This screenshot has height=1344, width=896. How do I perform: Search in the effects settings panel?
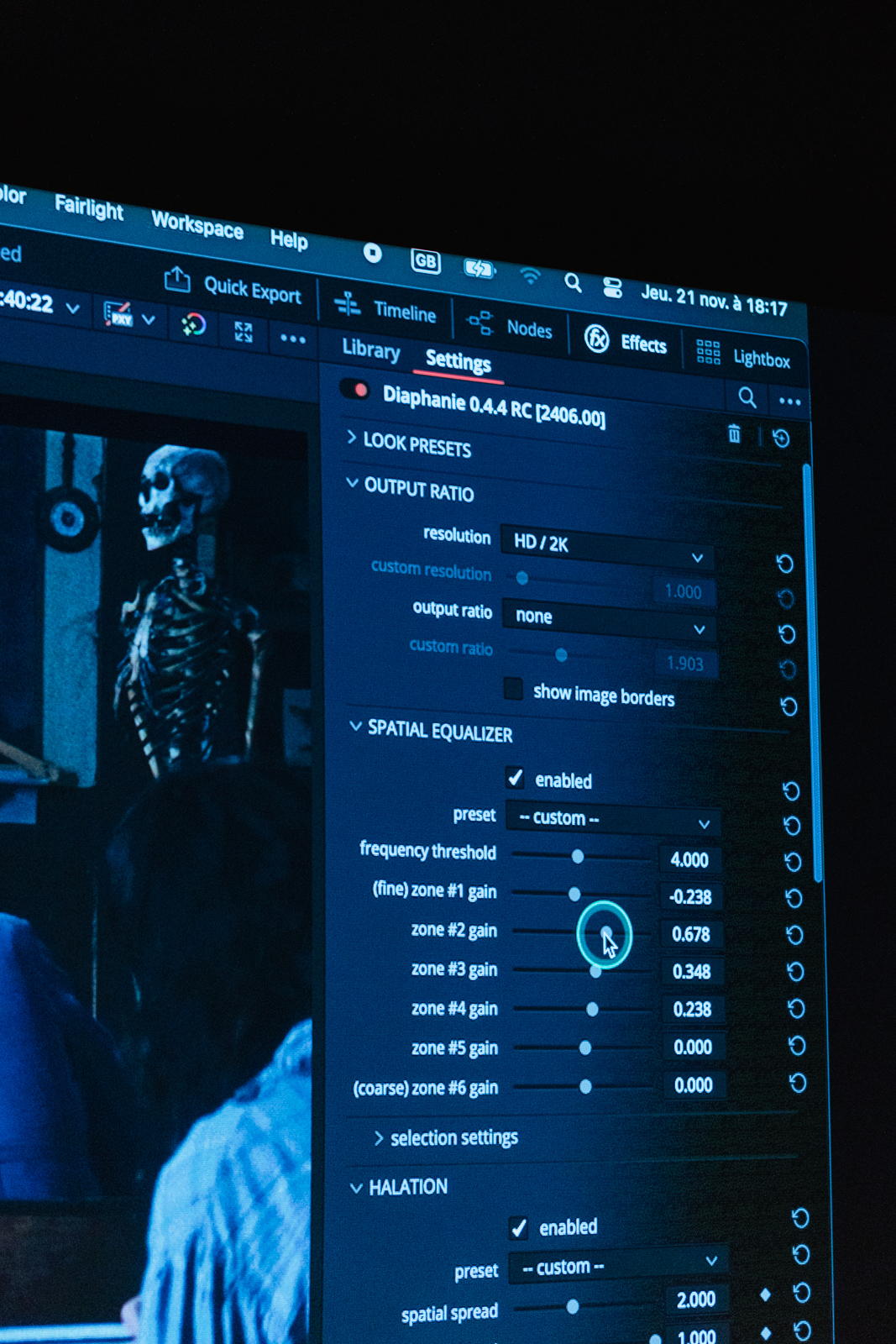click(x=747, y=396)
